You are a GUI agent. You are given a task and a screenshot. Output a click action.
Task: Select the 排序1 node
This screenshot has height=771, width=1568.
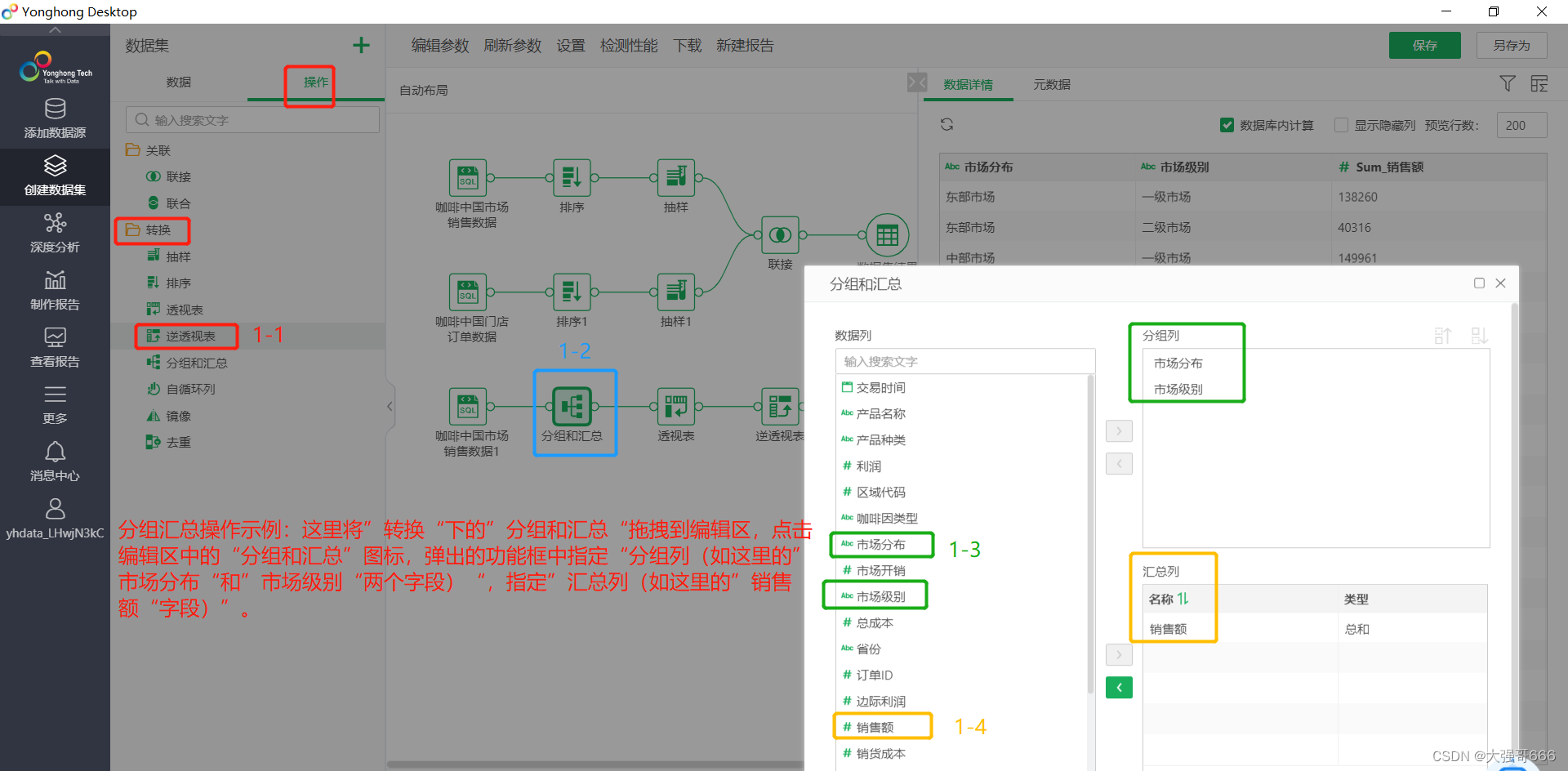572,292
